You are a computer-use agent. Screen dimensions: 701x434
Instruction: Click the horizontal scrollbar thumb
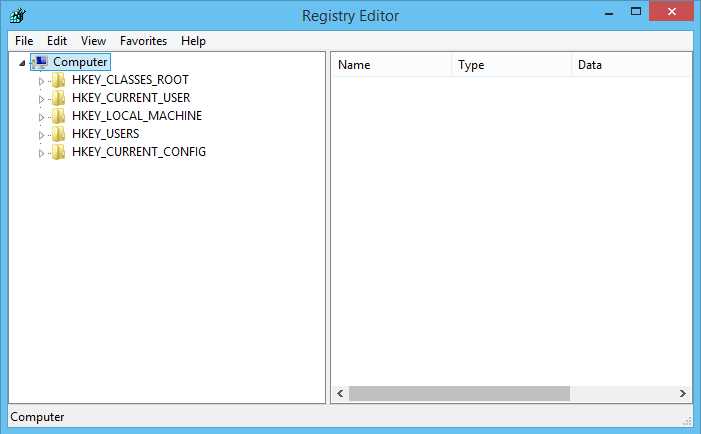[x=459, y=393]
